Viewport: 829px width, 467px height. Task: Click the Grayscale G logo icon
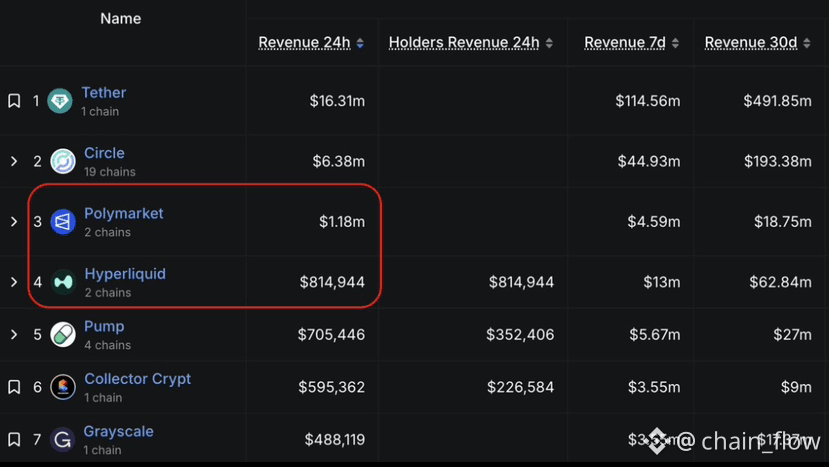tap(63, 439)
